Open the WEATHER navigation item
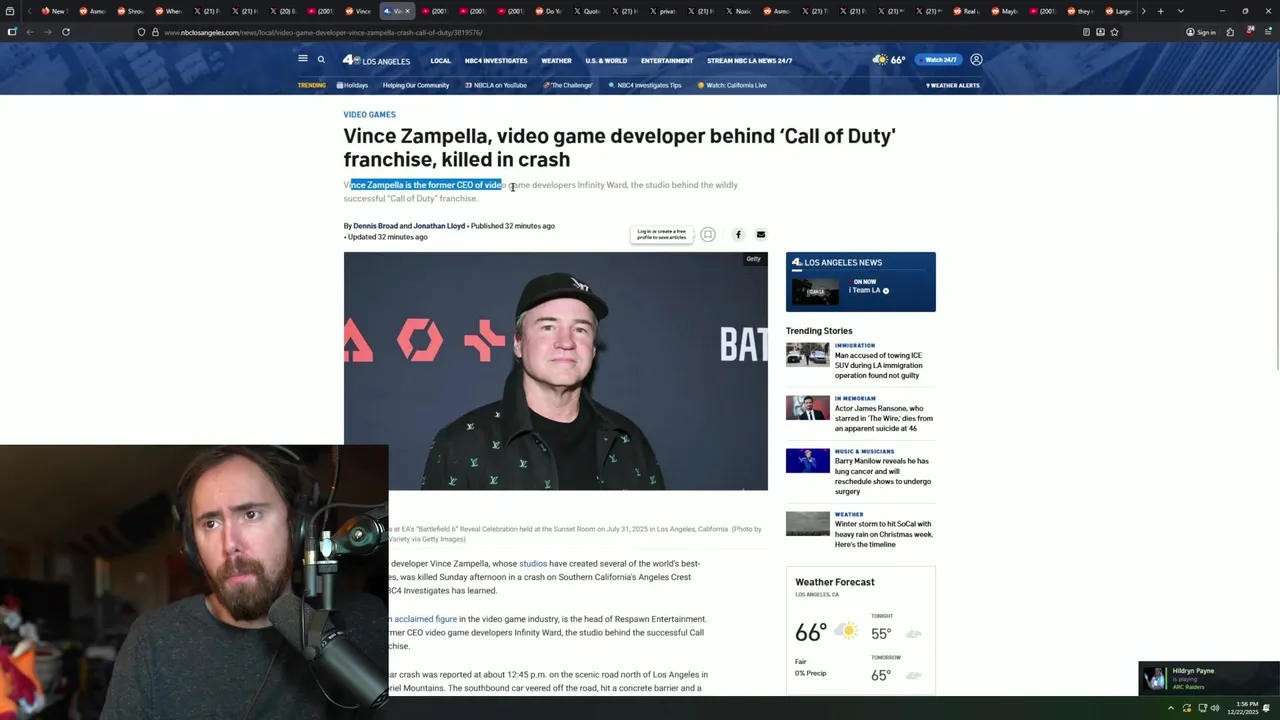The image size is (1280, 720). [x=556, y=60]
